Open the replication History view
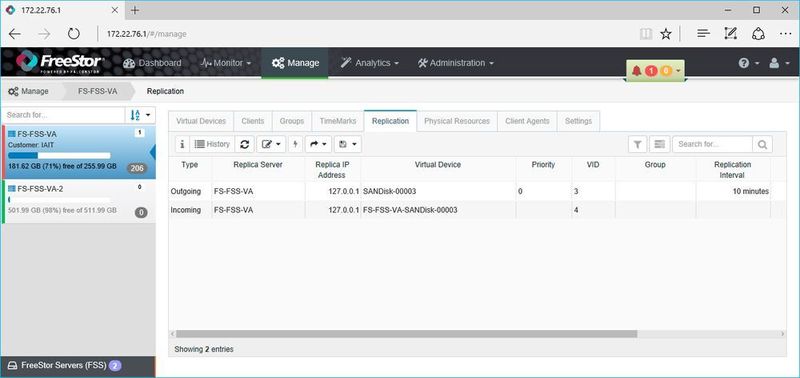 point(212,144)
